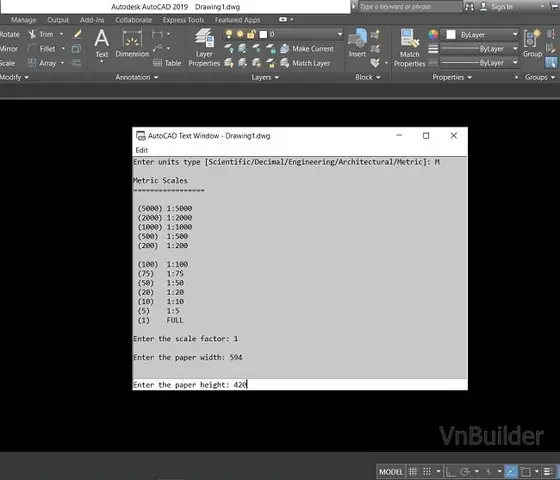Open the Trim dropdown arrow

pyautogui.click(x=61, y=34)
